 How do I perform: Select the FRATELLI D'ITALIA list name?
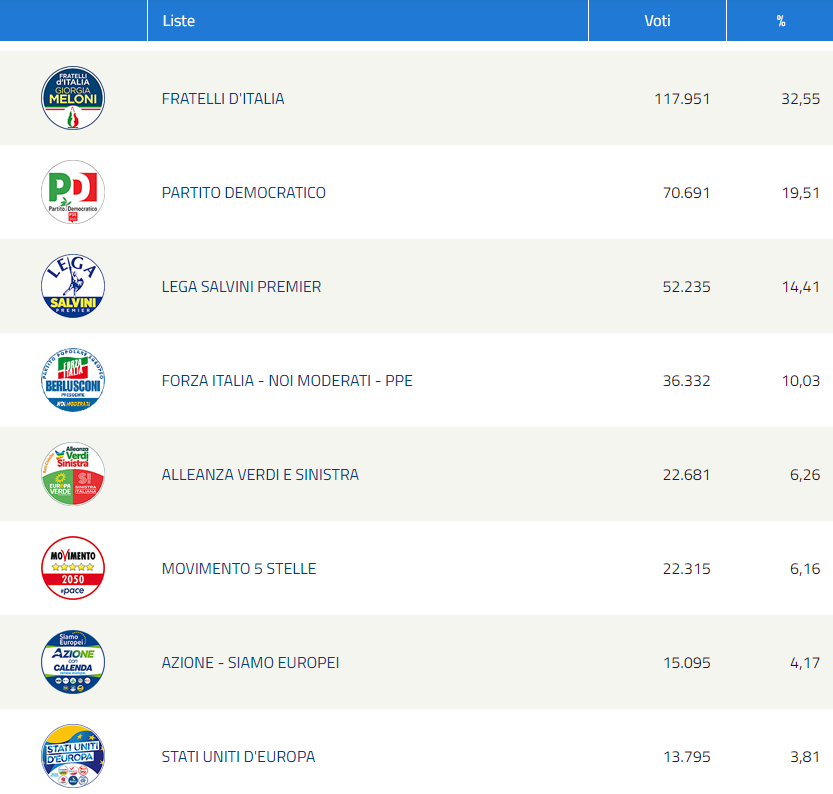[x=223, y=99]
